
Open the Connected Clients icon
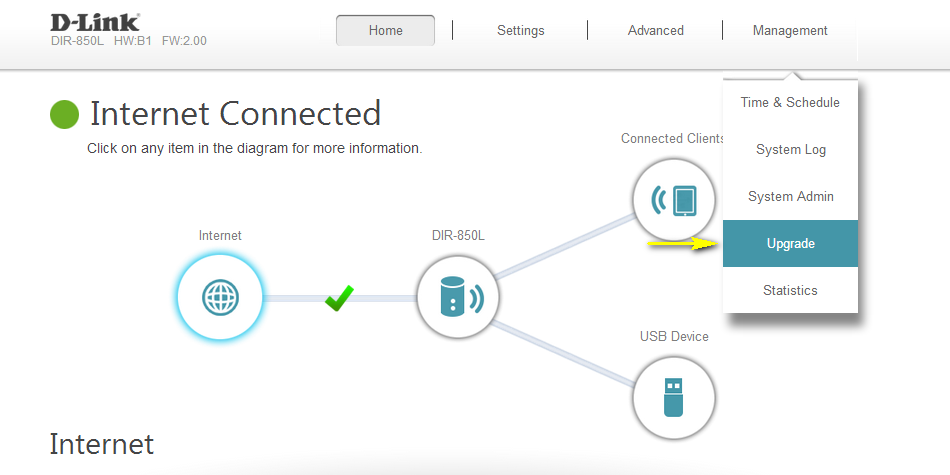[674, 200]
